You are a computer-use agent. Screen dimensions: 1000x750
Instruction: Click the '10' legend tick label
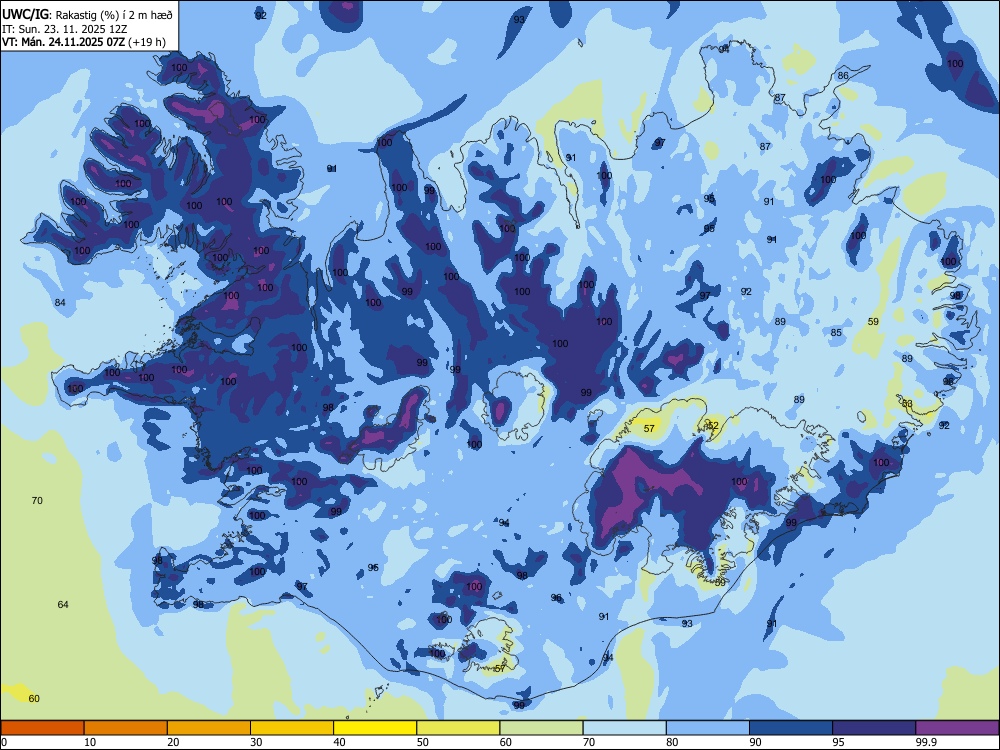pyautogui.click(x=90, y=742)
